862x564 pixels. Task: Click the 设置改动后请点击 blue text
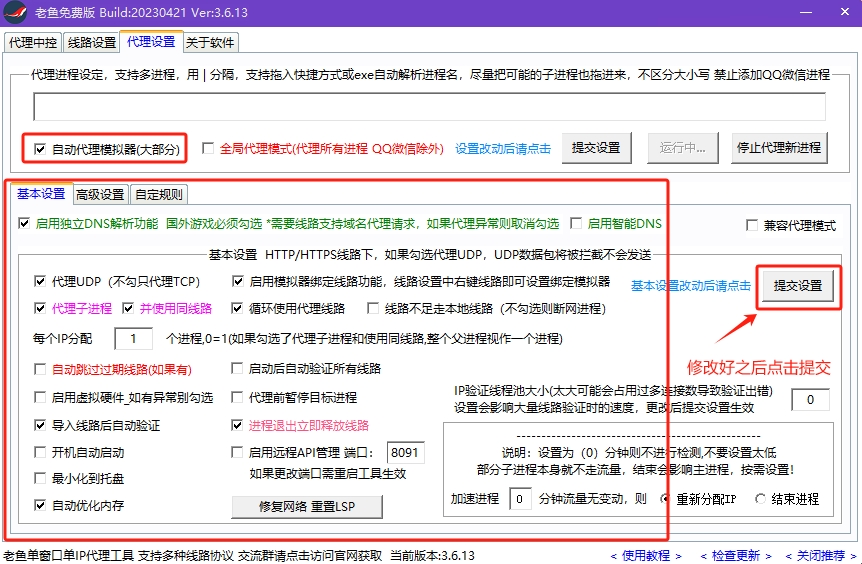point(503,148)
